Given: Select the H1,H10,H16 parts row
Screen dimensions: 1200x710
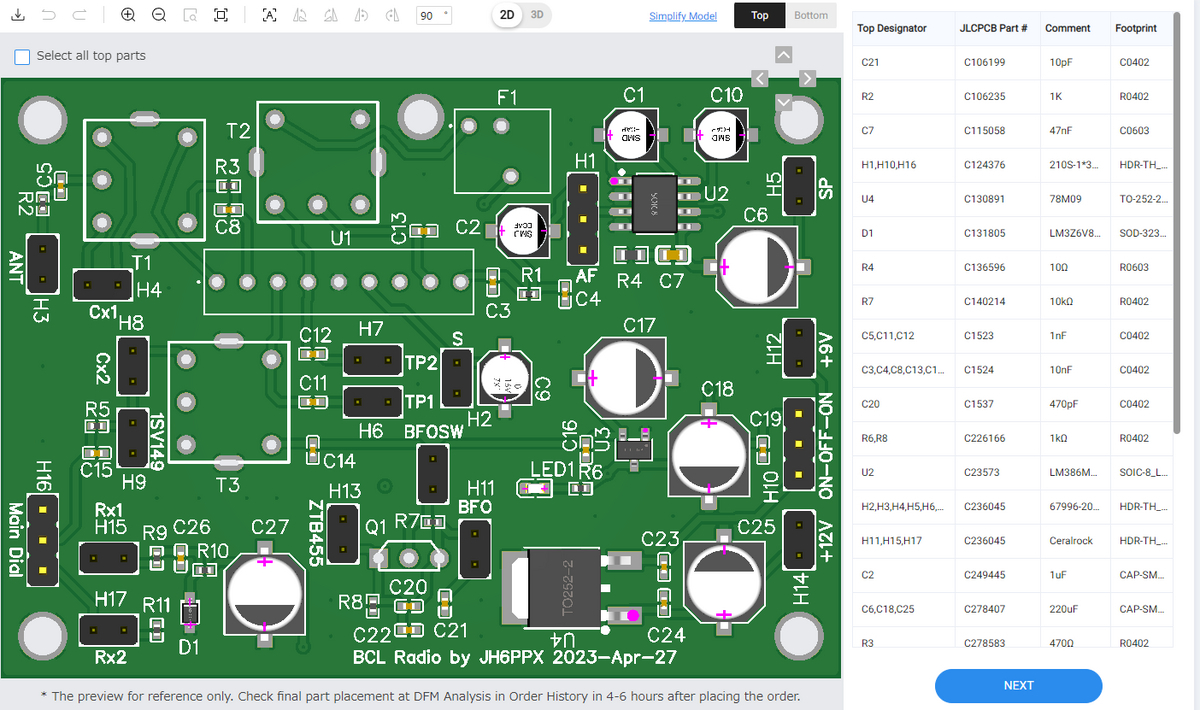Looking at the screenshot, I should tap(1012, 164).
